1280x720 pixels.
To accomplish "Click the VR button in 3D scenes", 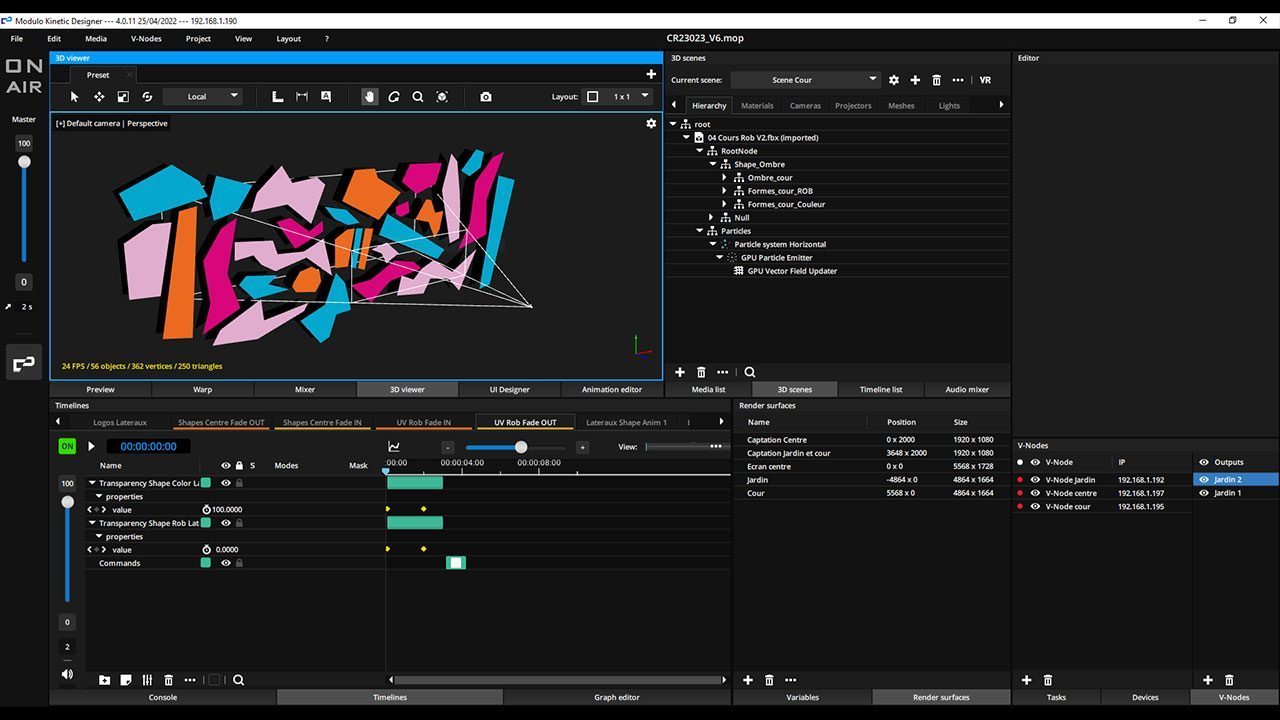I will 985,80.
